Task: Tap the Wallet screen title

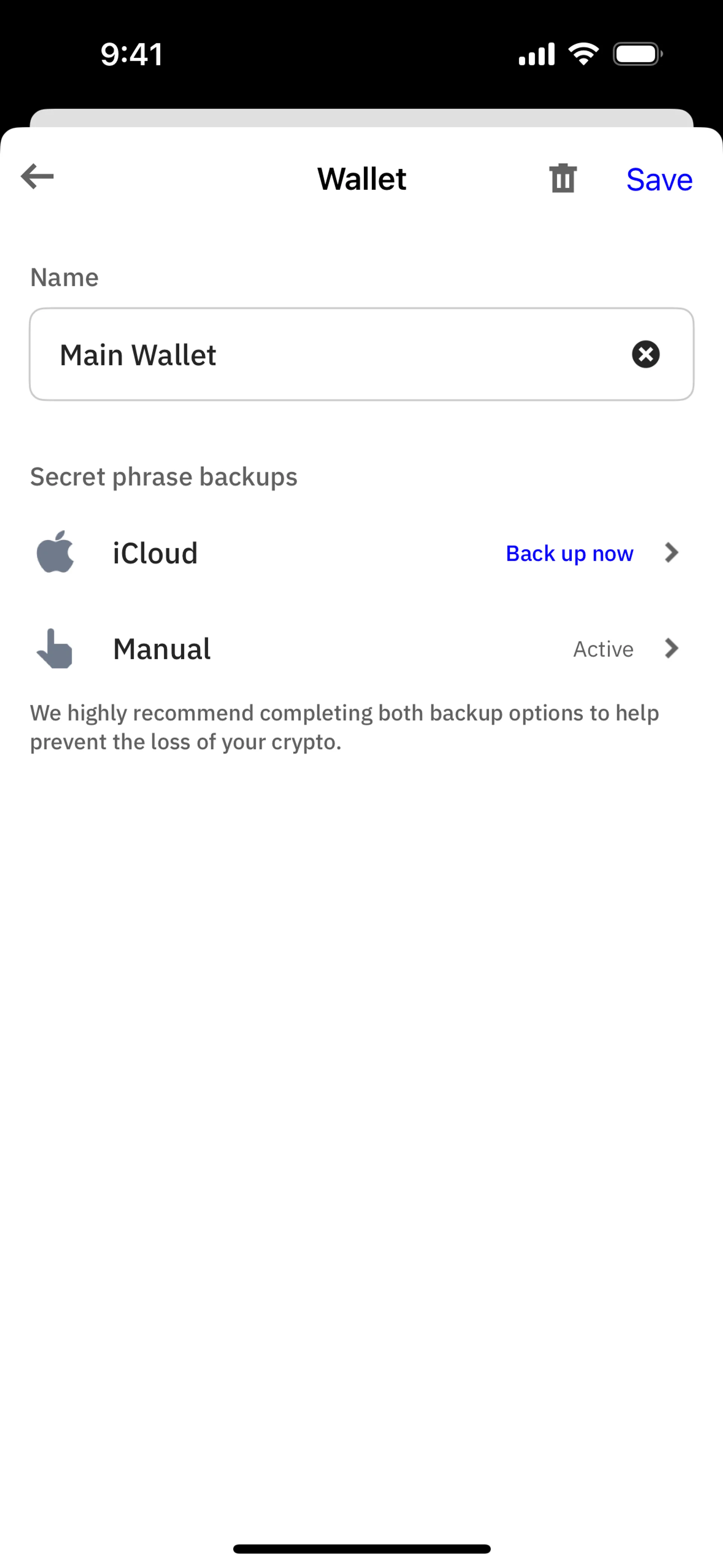Action: (x=361, y=179)
